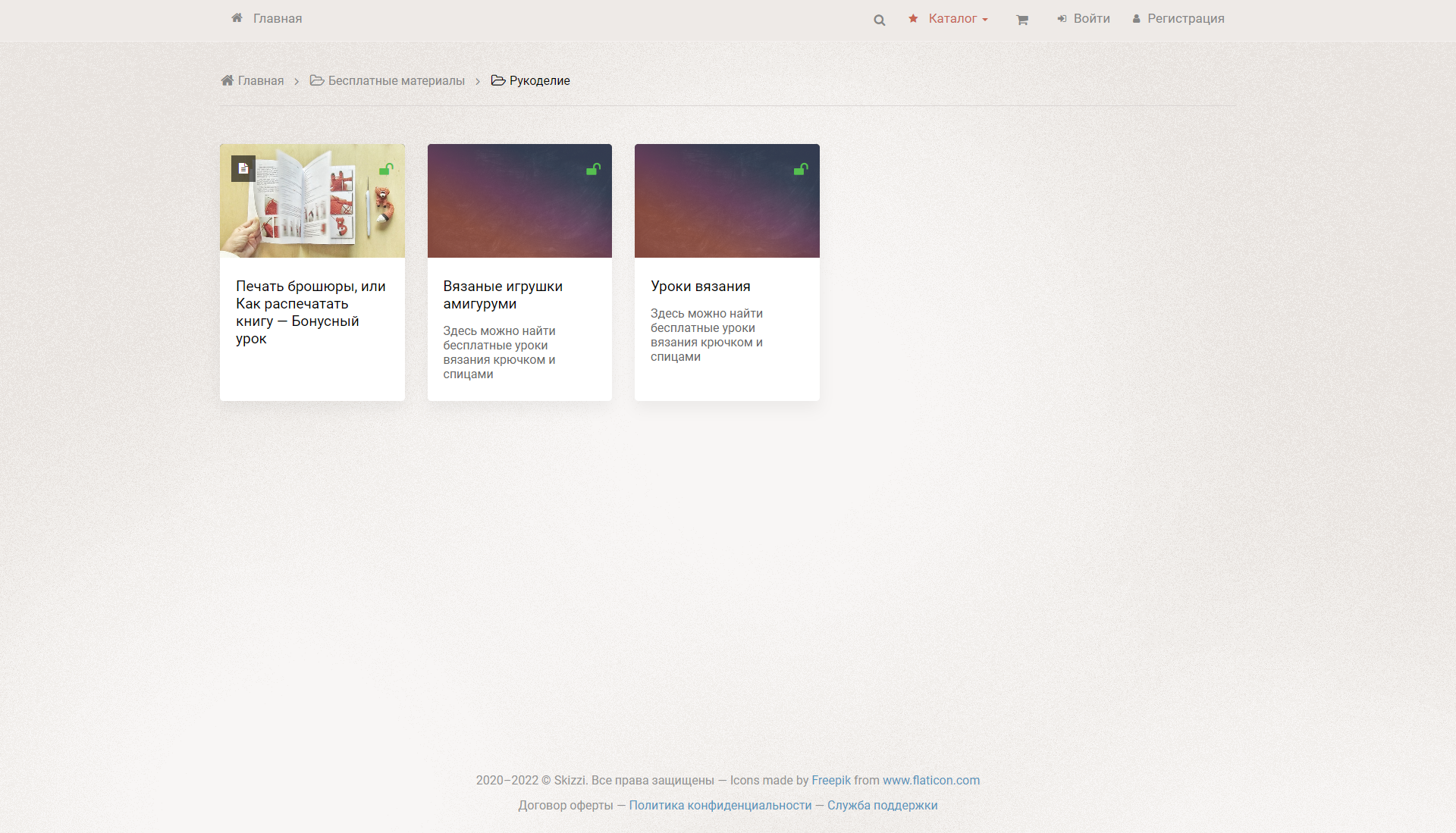
Task: Click the login arrow icon beside Войти
Action: [x=1062, y=18]
